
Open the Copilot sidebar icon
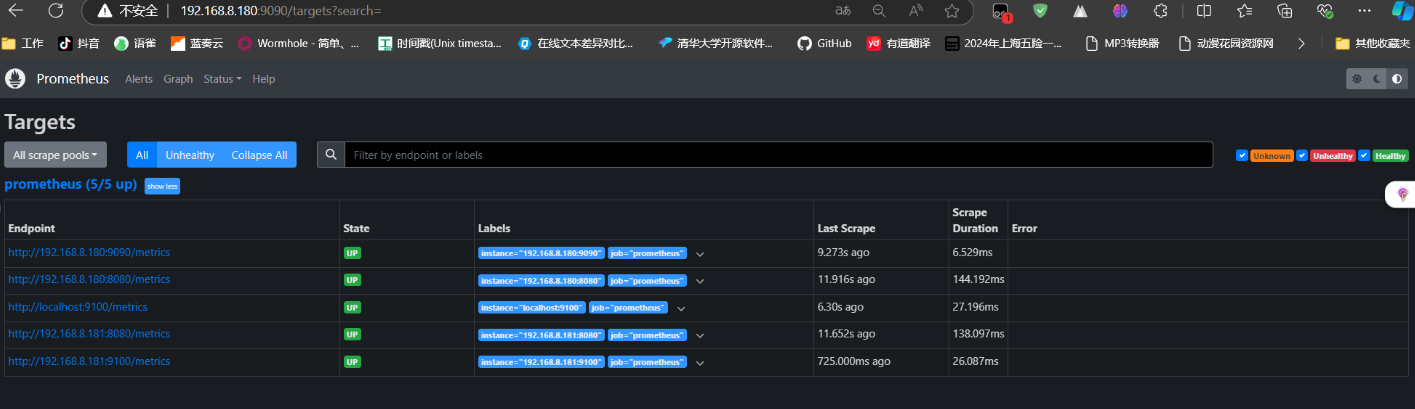pos(1403,11)
